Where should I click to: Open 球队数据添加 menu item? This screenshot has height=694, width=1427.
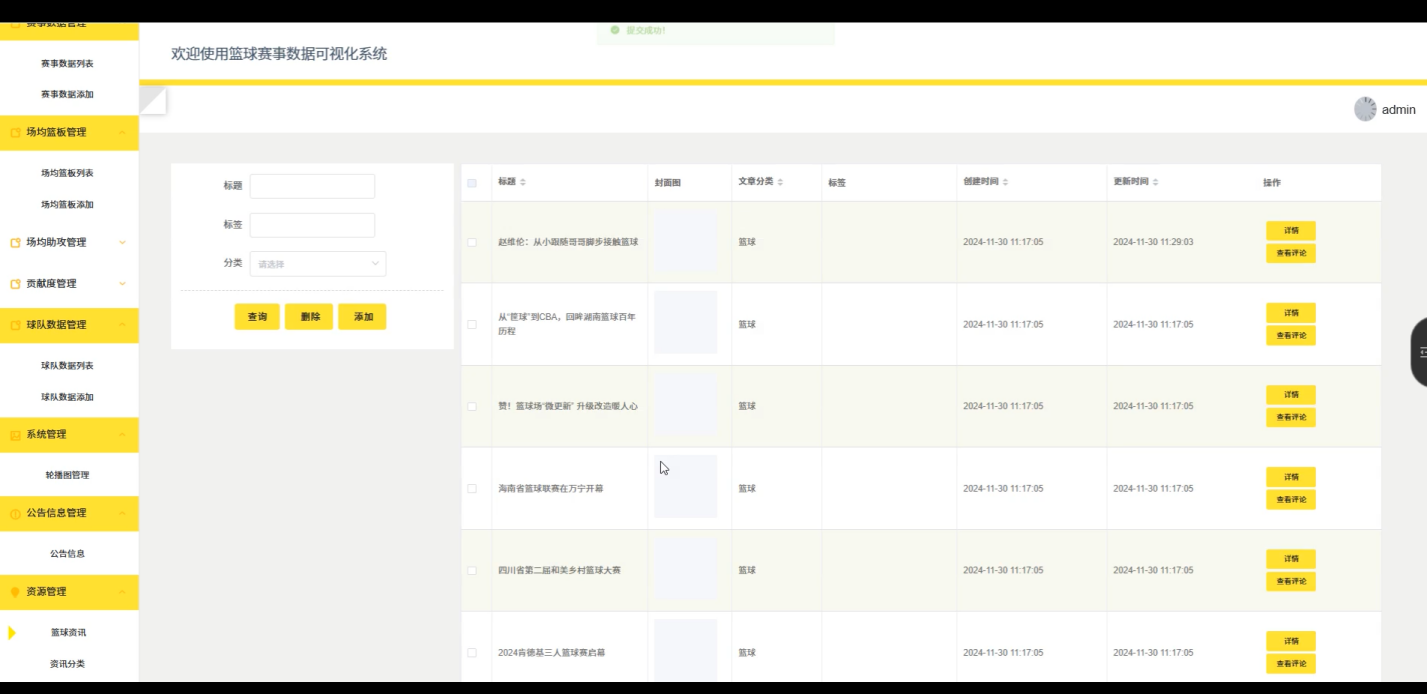point(67,397)
